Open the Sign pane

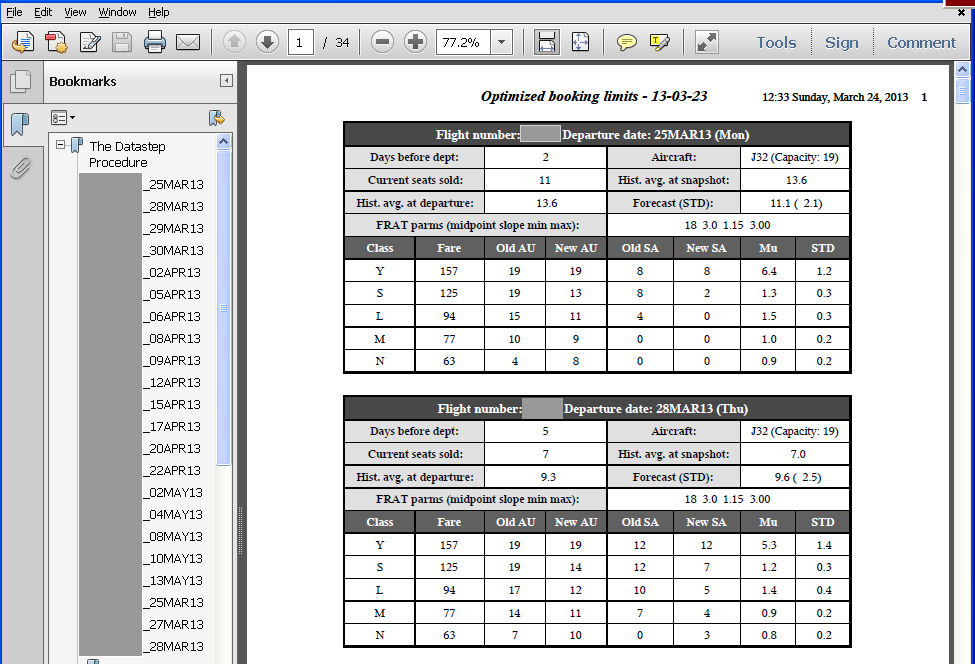coord(841,42)
